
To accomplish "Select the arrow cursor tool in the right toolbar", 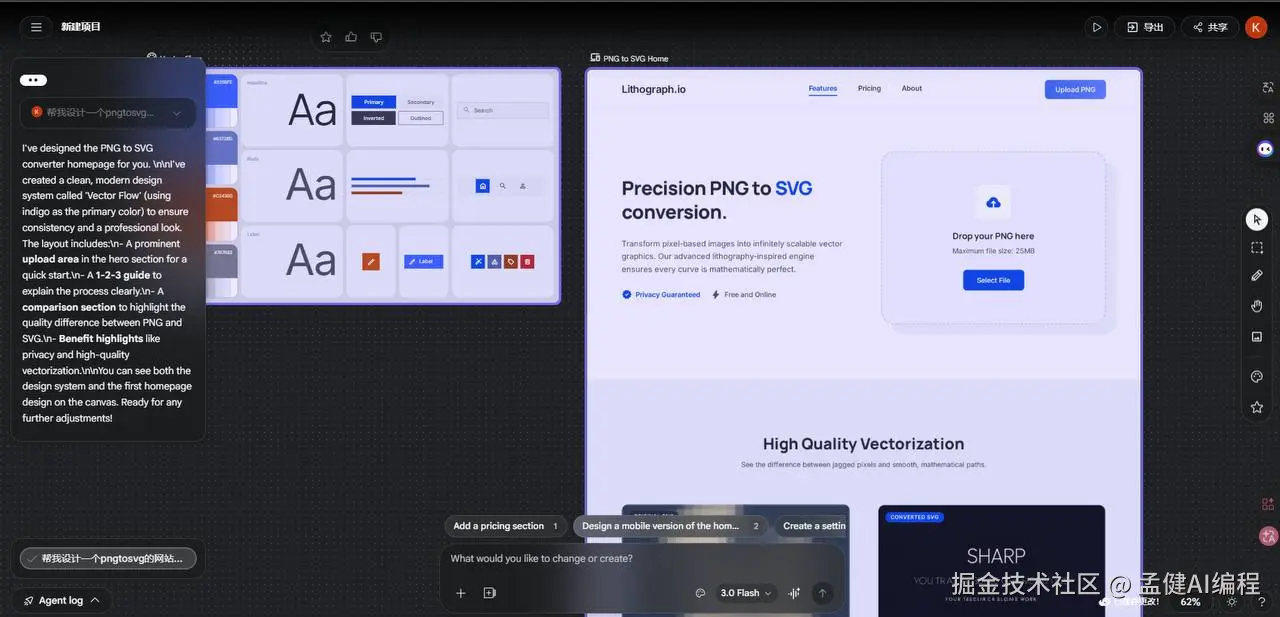I will 1256,219.
